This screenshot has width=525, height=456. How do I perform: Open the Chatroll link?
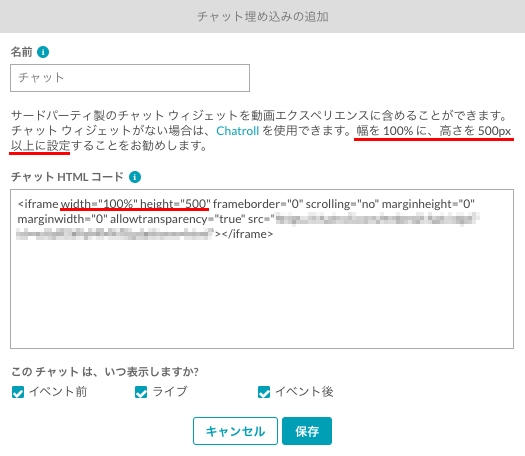(237, 131)
